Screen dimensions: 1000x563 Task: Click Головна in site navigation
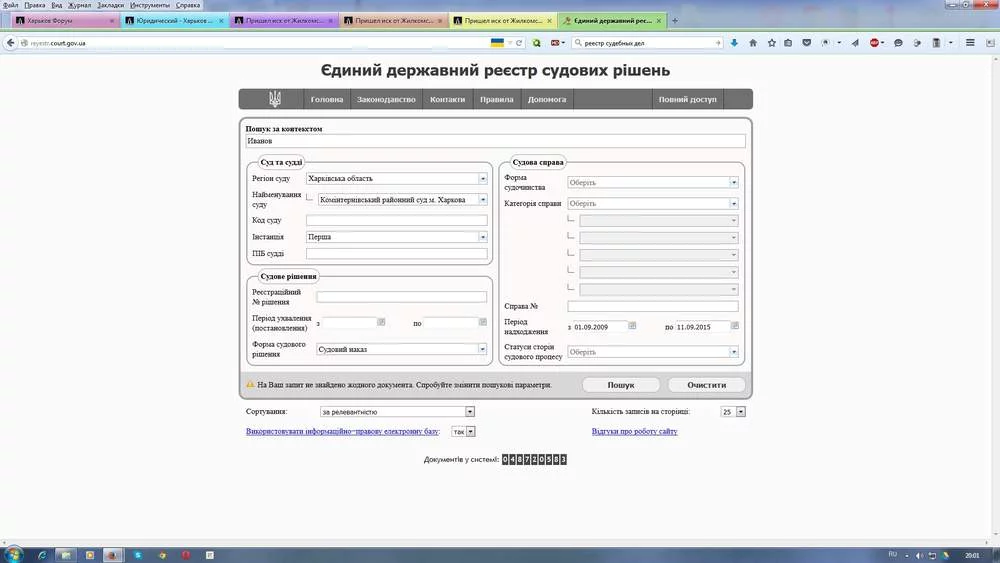pyautogui.click(x=327, y=99)
